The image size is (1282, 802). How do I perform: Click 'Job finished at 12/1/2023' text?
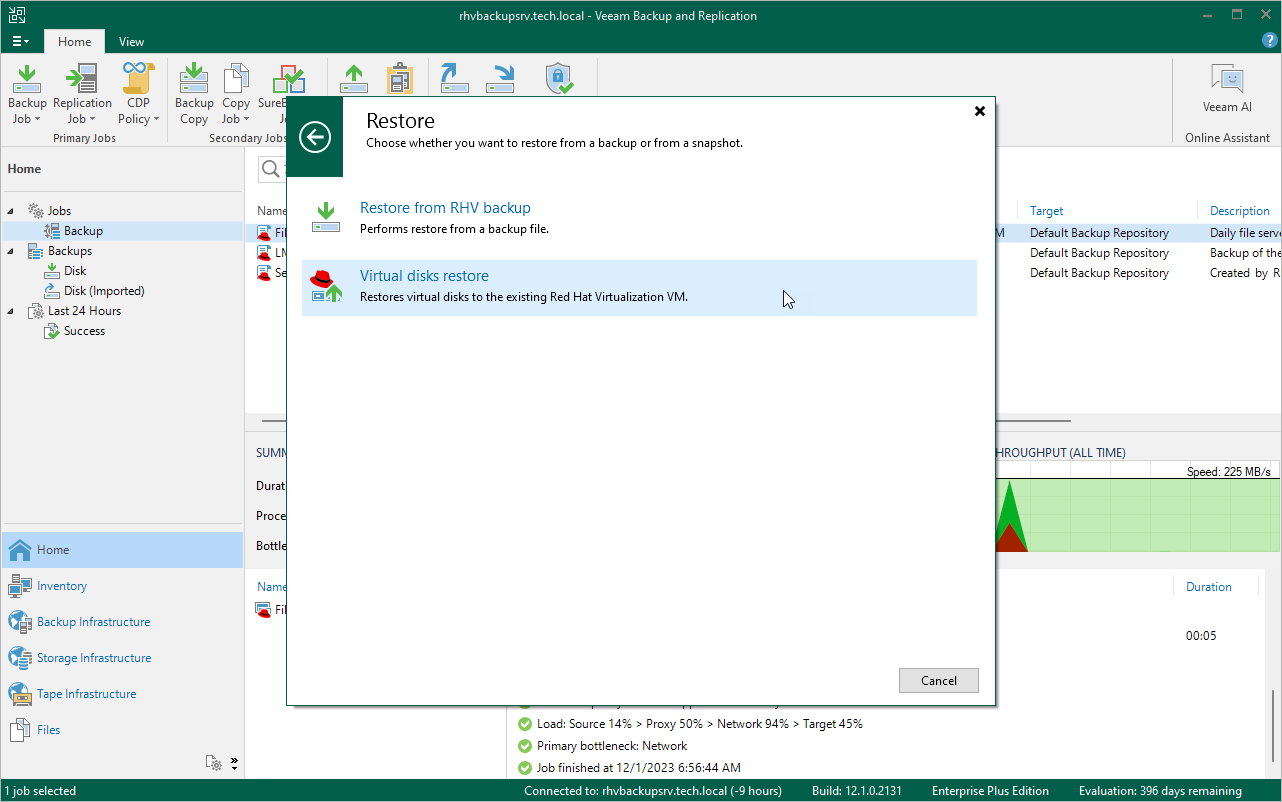pyautogui.click(x=639, y=768)
